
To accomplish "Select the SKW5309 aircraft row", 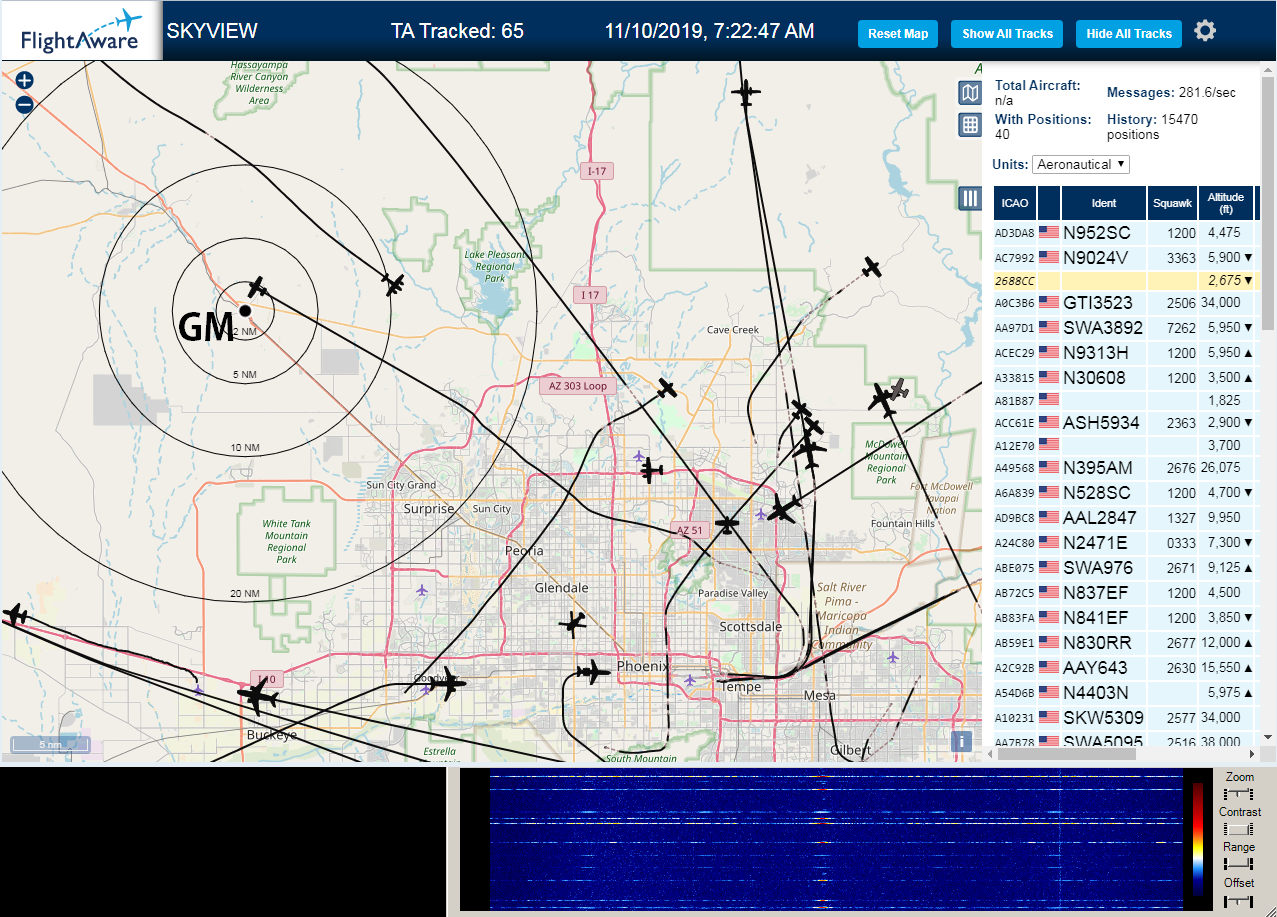I will [x=1125, y=718].
